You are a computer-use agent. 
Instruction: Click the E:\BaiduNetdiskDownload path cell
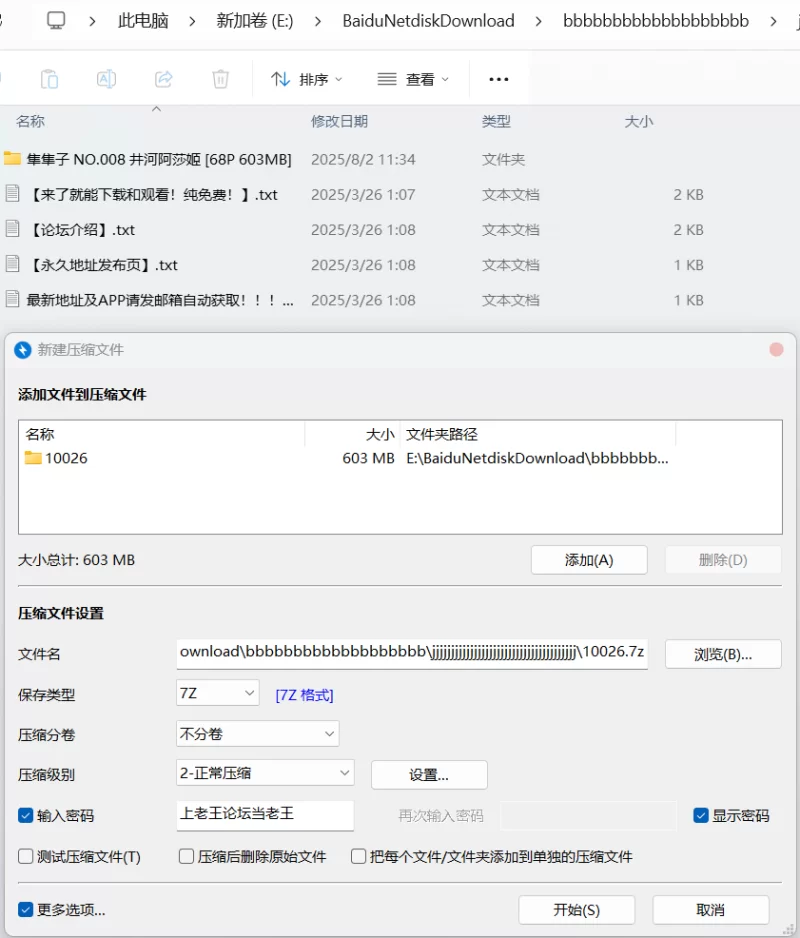click(537, 458)
